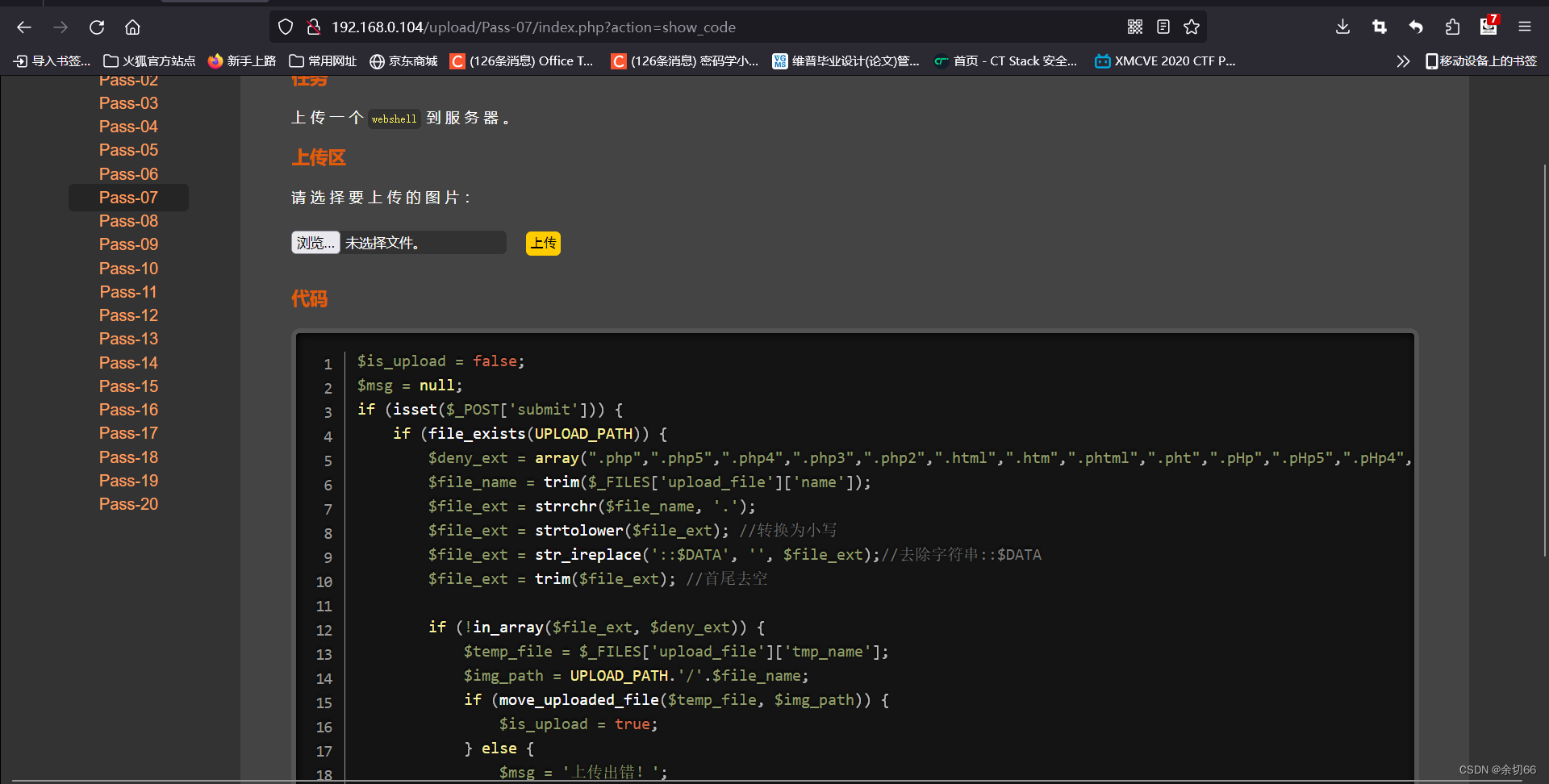Toggle bookmark star for this page
1549x784 pixels.
tap(1192, 27)
